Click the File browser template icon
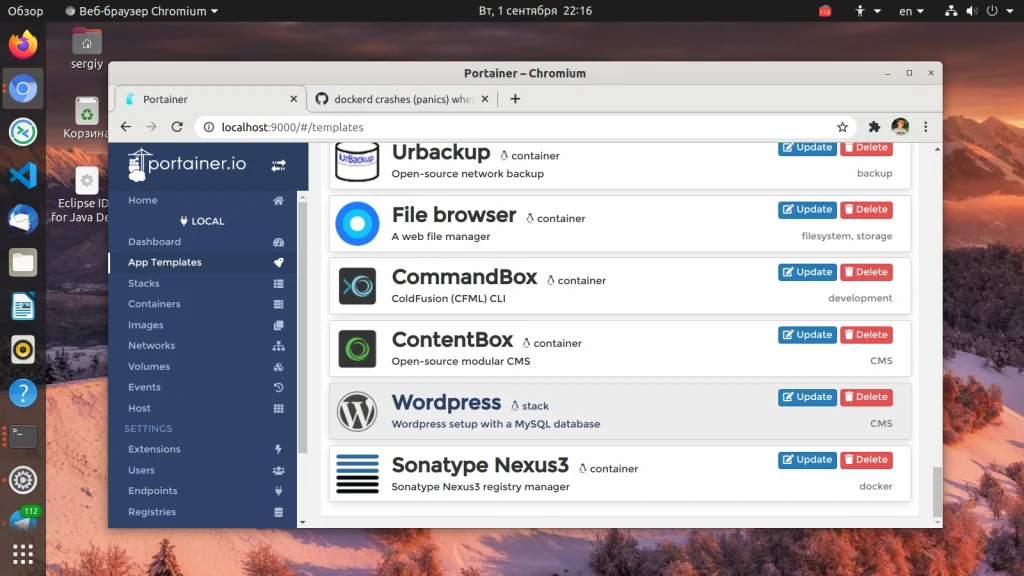The image size is (1024, 576). 357,224
